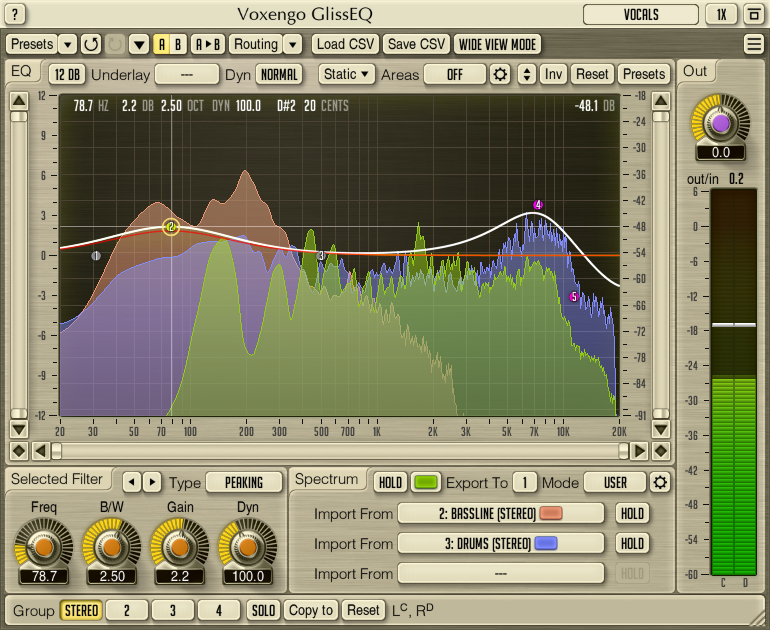
Task: Open the 2: BASSLINE import source selector
Action: tap(500, 514)
